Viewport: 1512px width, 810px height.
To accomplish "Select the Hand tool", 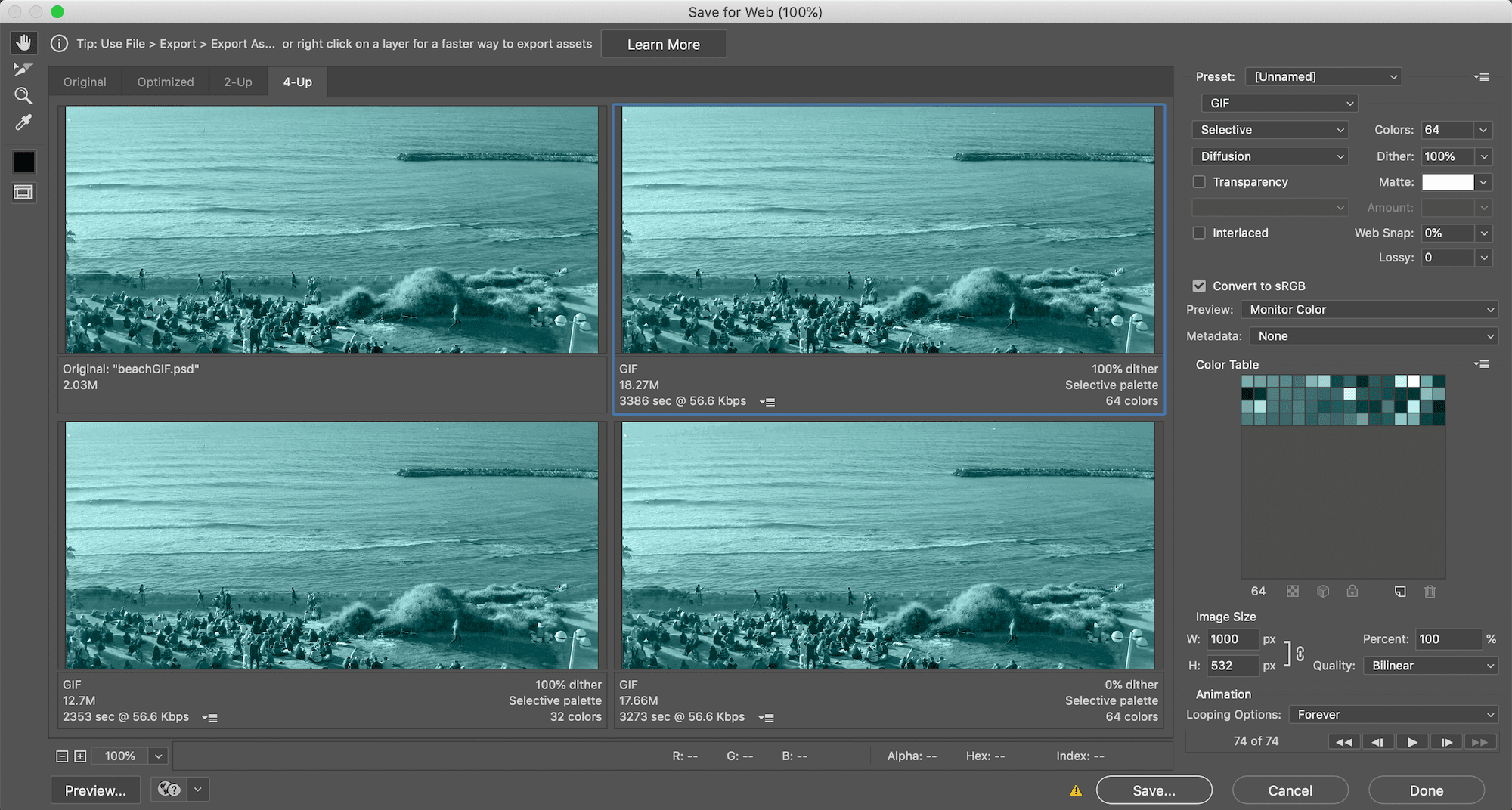I will pos(23,42).
